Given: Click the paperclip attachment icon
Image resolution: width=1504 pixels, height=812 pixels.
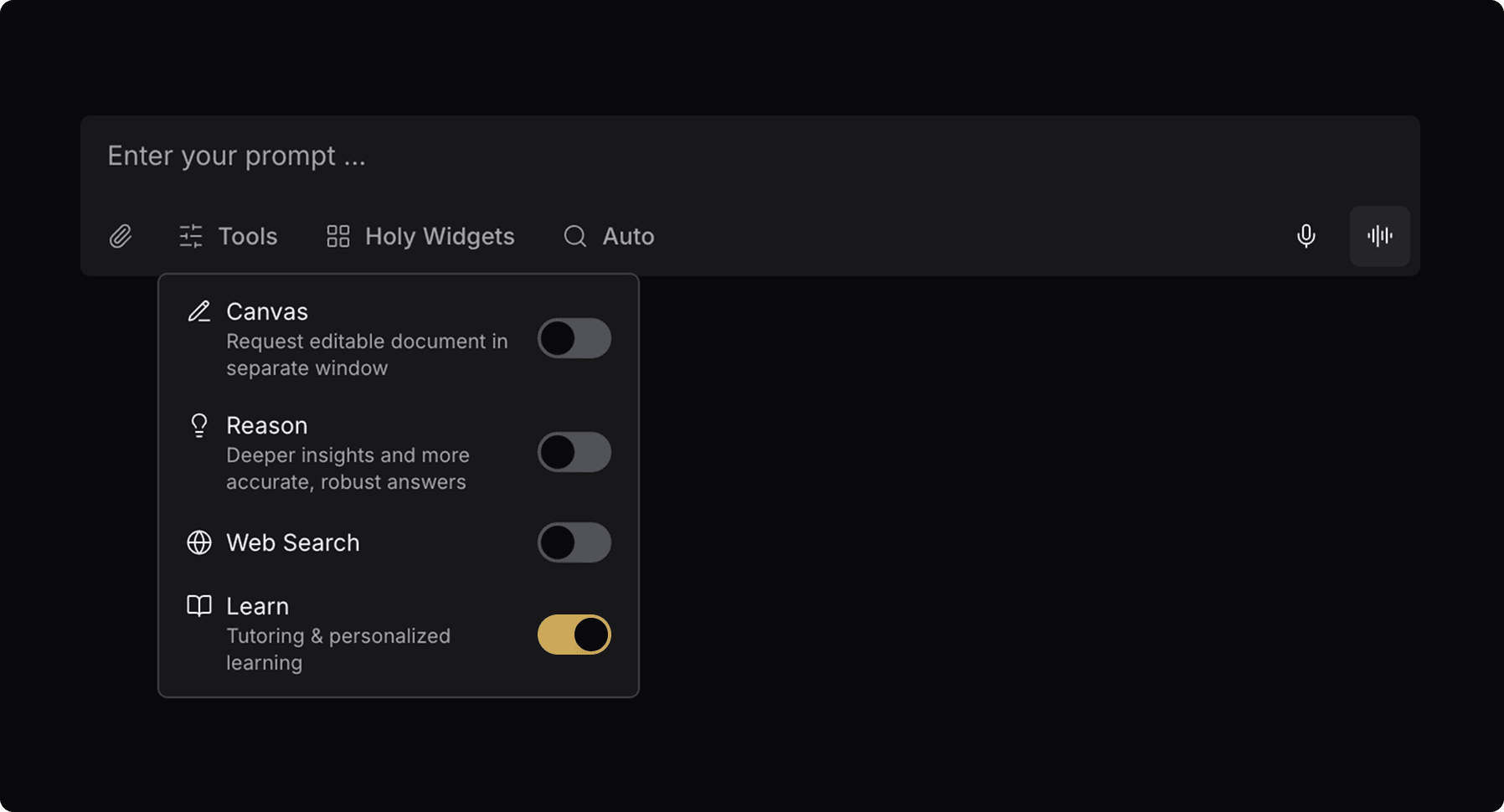Looking at the screenshot, I should (121, 237).
